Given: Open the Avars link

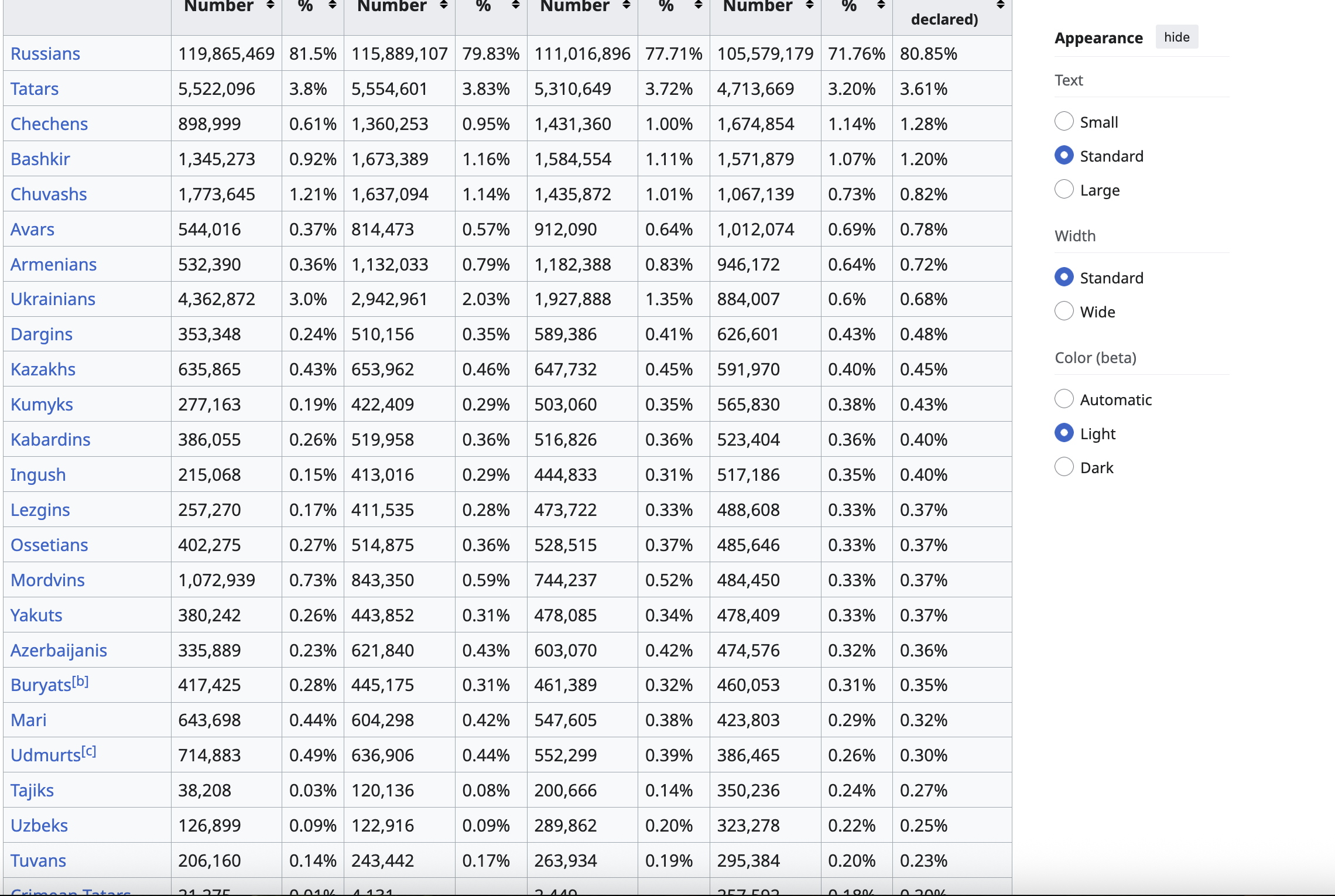Looking at the screenshot, I should tap(32, 230).
